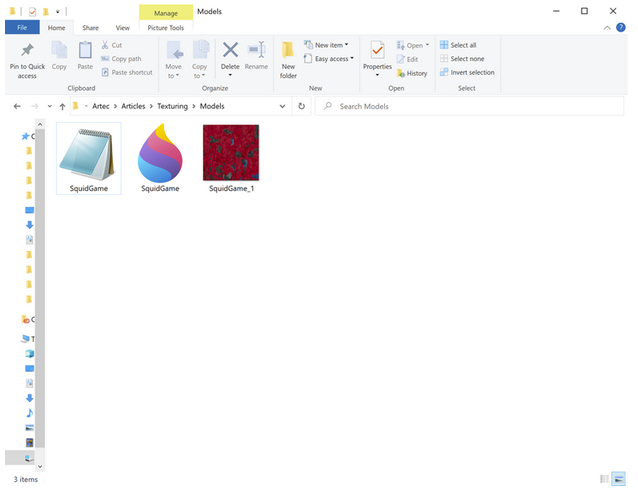Switch to Details view in status bar

(x=604, y=479)
